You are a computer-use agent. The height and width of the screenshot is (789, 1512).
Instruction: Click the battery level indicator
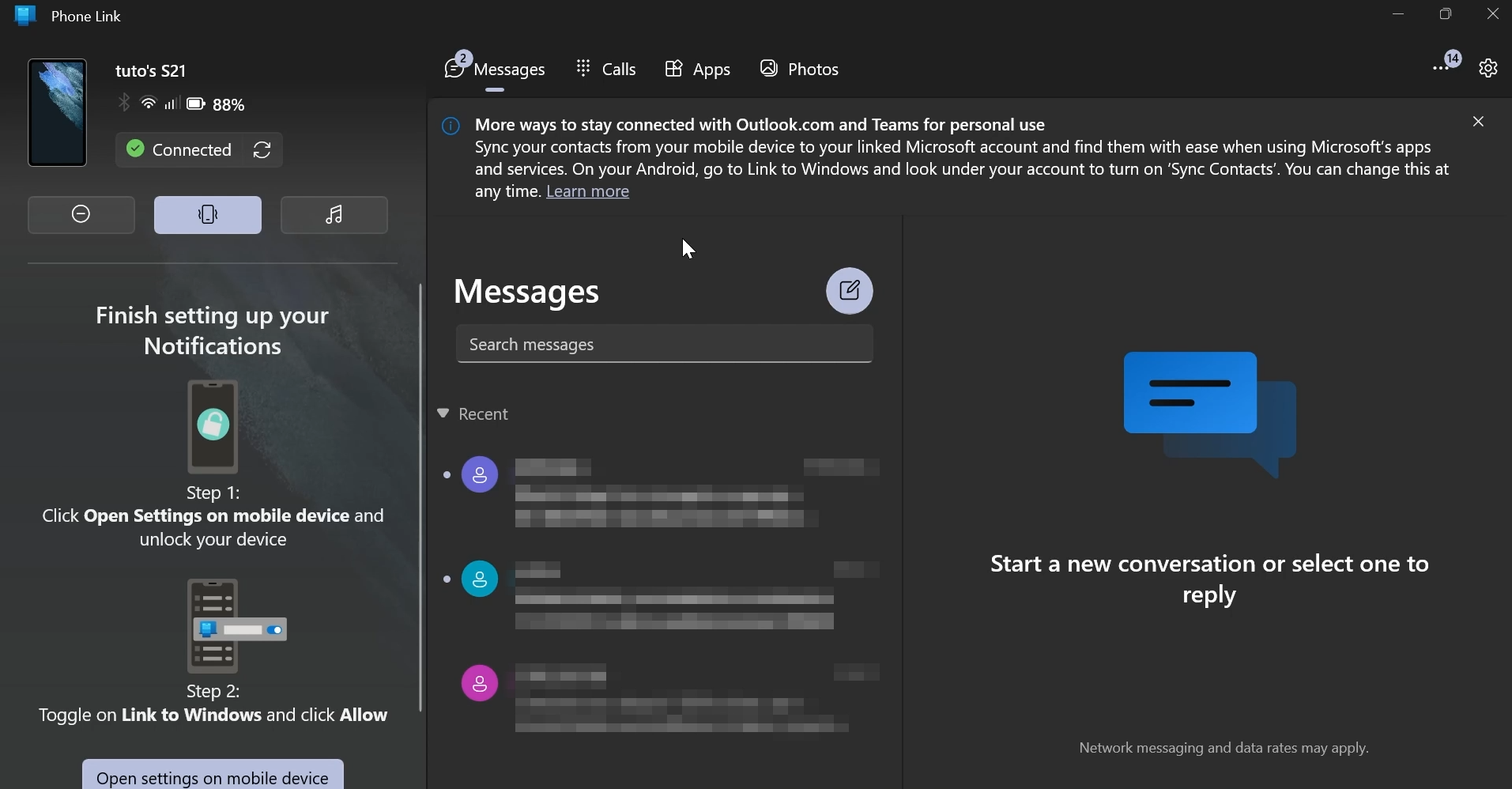pos(194,104)
